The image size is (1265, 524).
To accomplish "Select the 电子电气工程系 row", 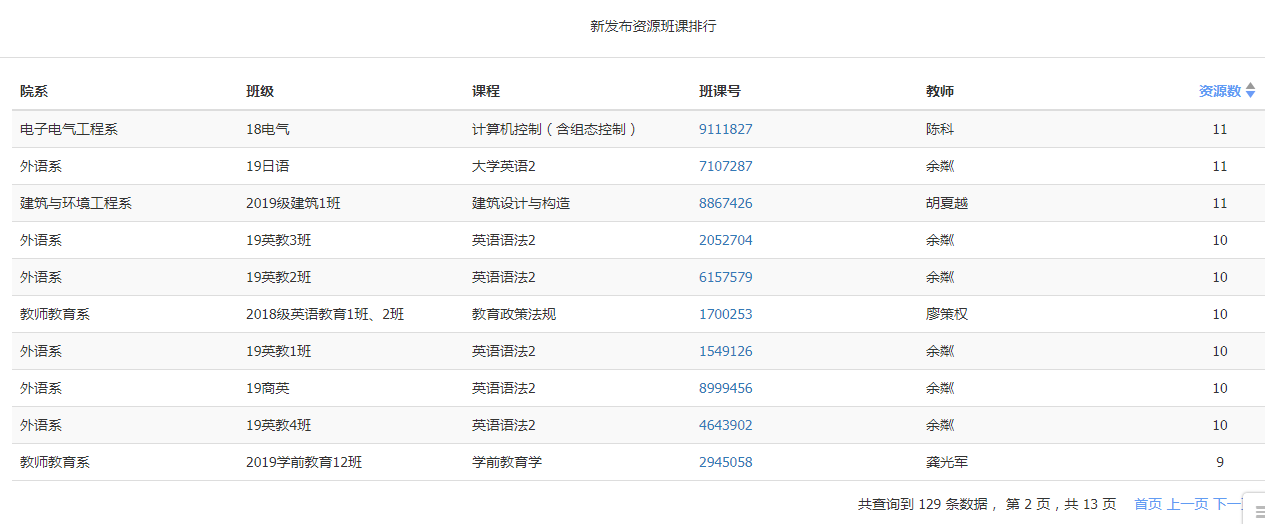I will (638, 129).
